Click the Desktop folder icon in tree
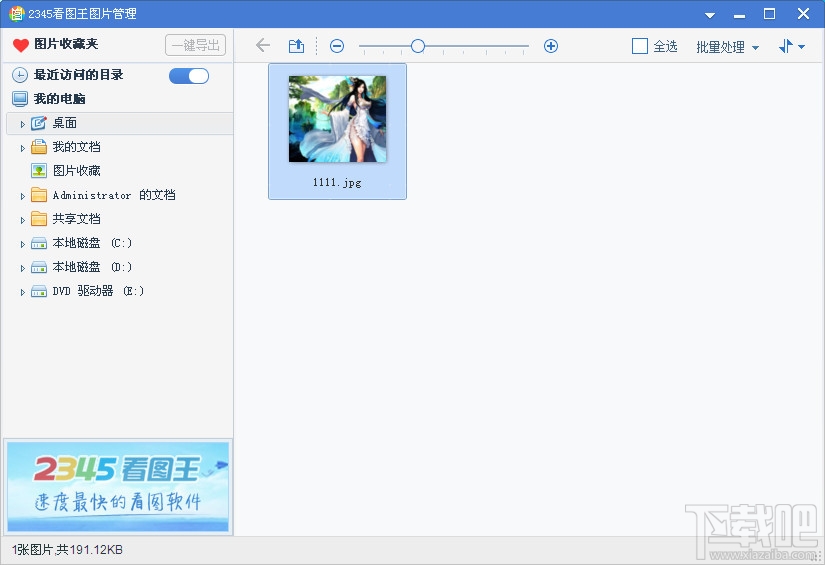Screen dimensions: 825x565 (38, 123)
